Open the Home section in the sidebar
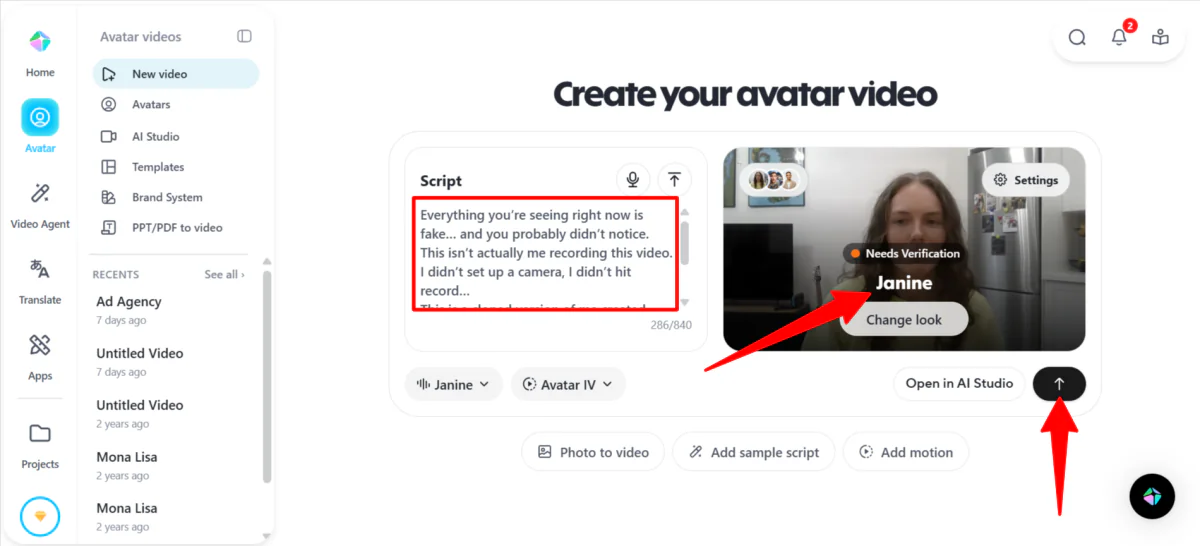Screen dimensions: 1200x546 pyautogui.click(x=40, y=53)
